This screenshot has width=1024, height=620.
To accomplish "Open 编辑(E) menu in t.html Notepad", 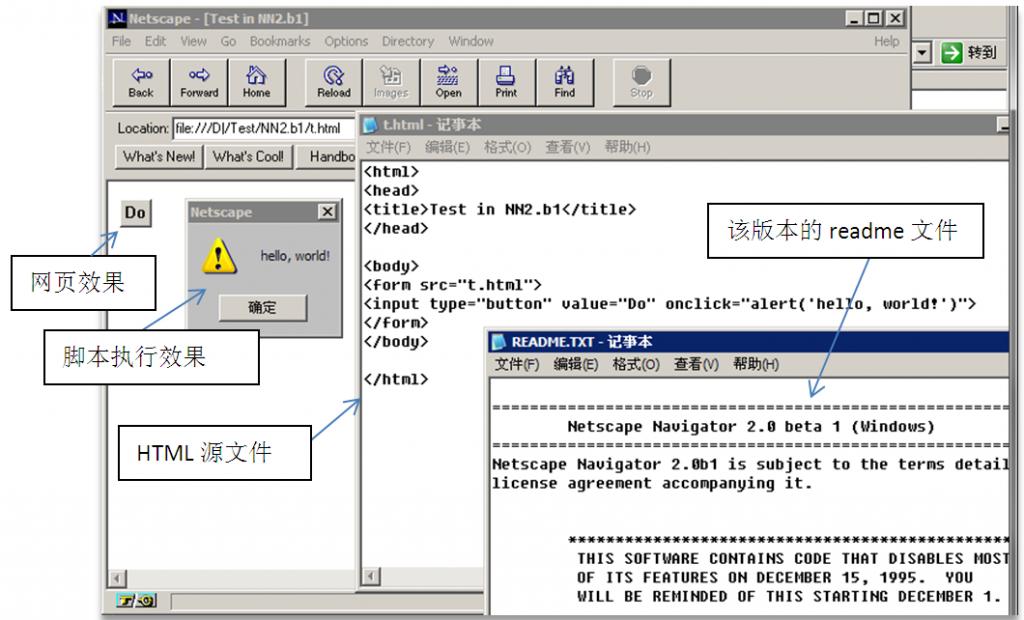I will pyautogui.click(x=447, y=147).
